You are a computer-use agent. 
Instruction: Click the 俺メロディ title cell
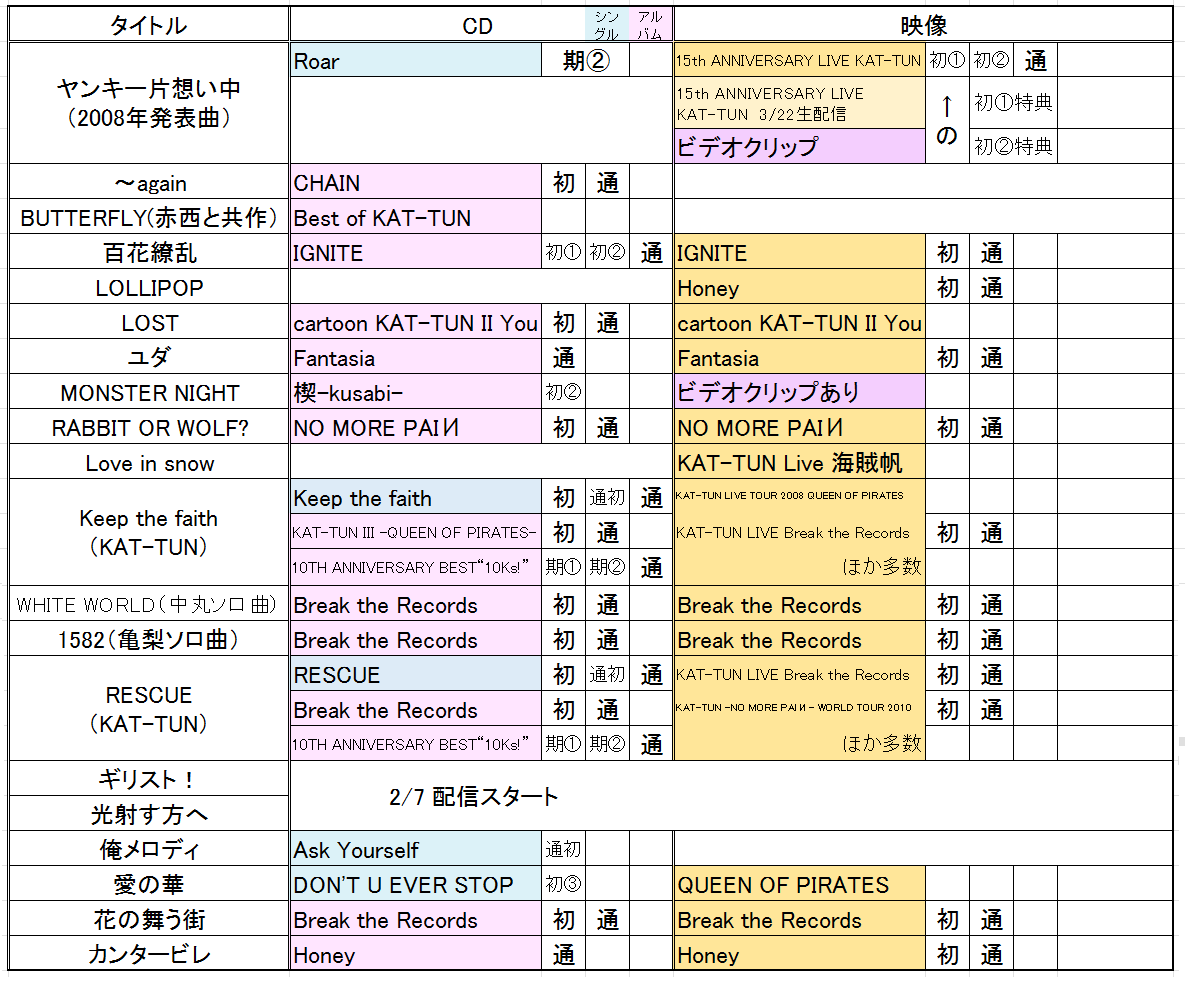click(x=149, y=849)
